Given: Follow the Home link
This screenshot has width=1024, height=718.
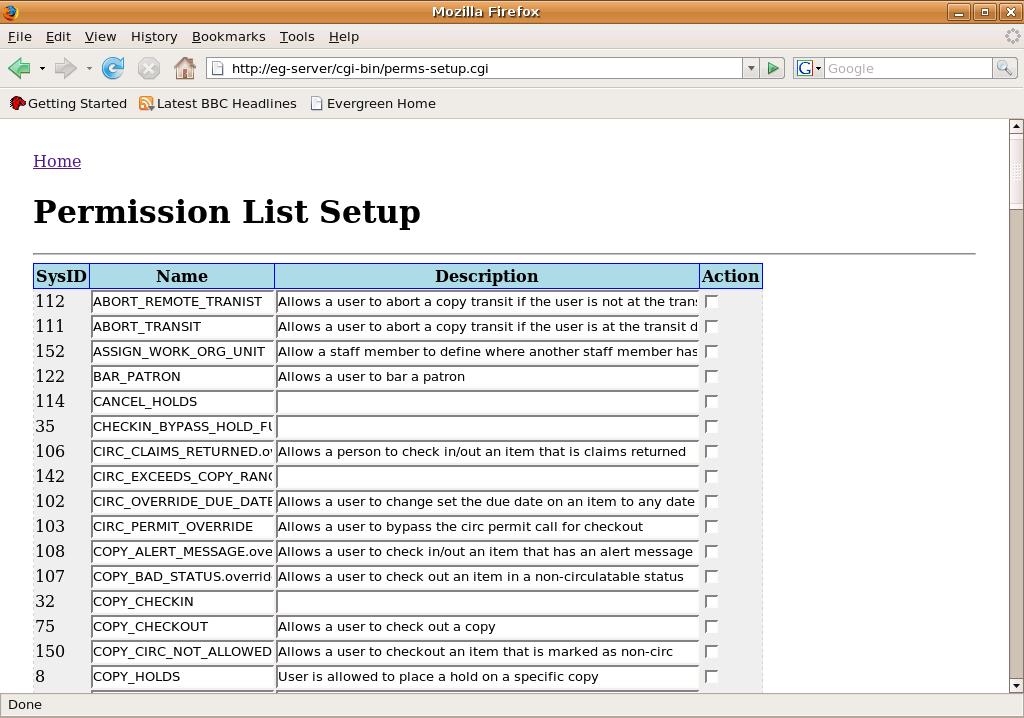Looking at the screenshot, I should click(57, 161).
